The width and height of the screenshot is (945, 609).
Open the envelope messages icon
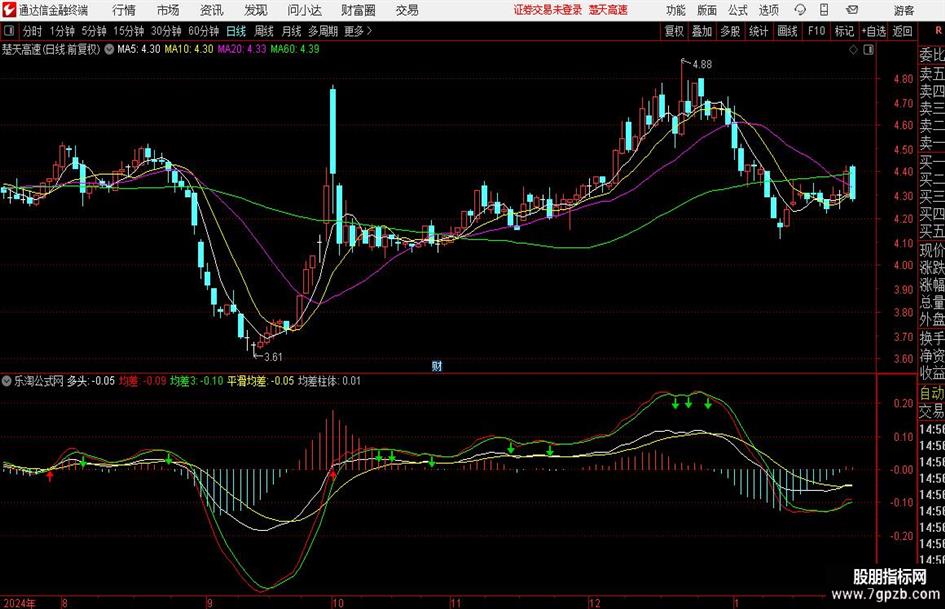point(852,10)
